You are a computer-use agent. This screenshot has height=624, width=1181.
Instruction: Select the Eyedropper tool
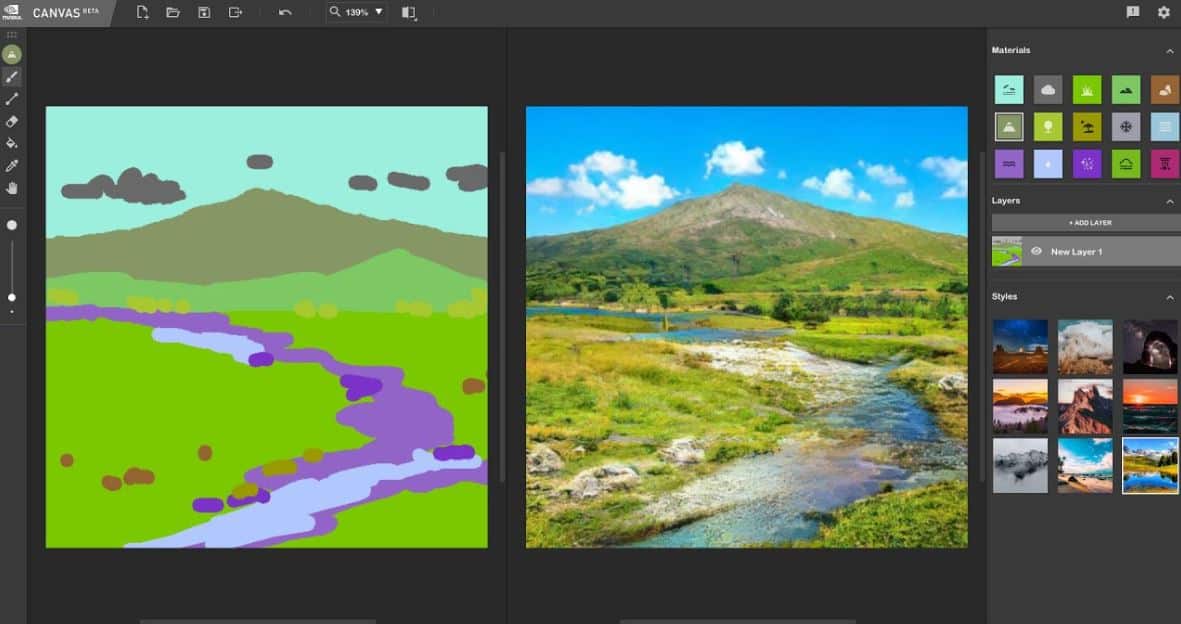[12, 165]
